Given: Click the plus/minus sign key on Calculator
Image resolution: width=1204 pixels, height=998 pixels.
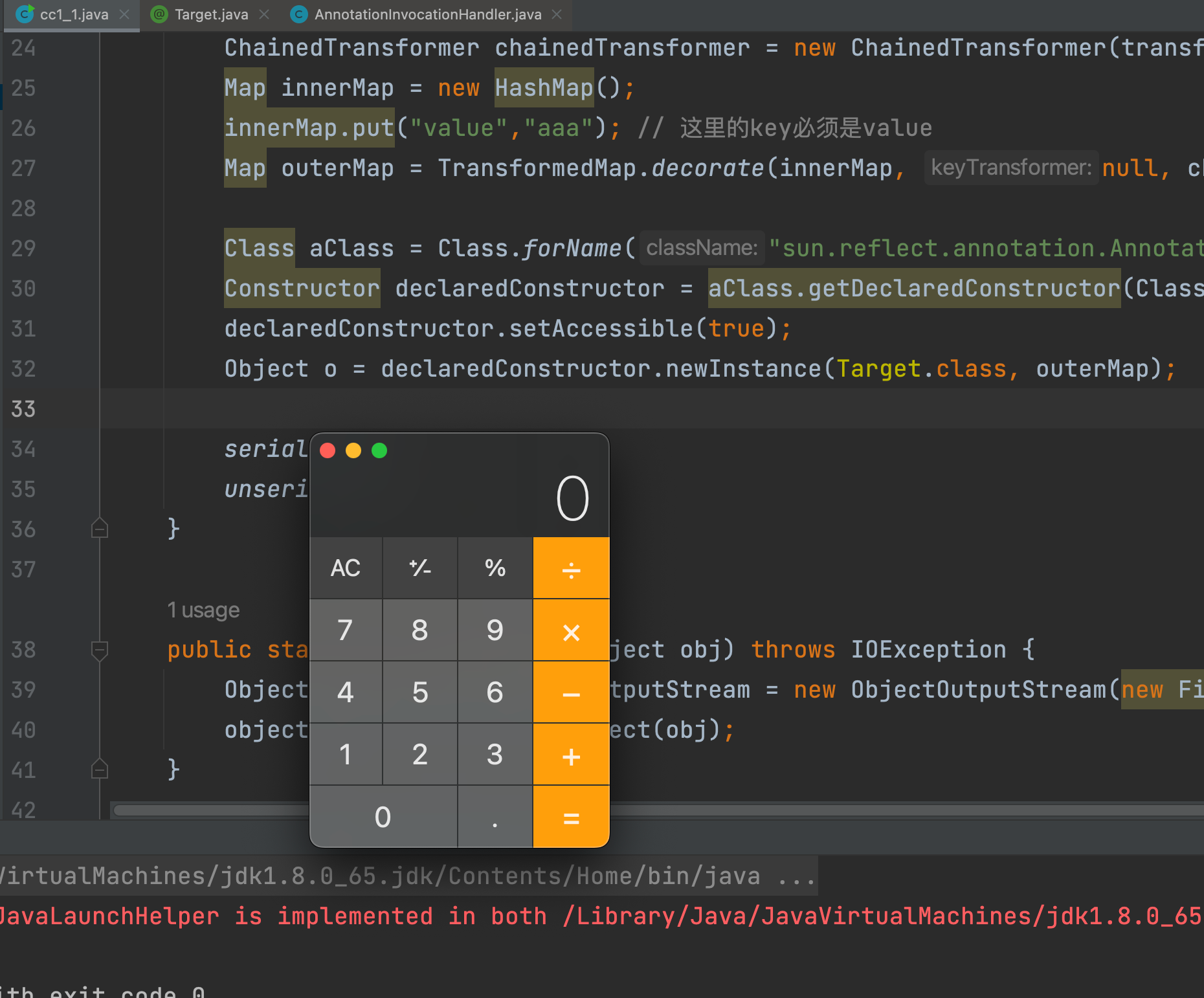Looking at the screenshot, I should coord(420,568).
